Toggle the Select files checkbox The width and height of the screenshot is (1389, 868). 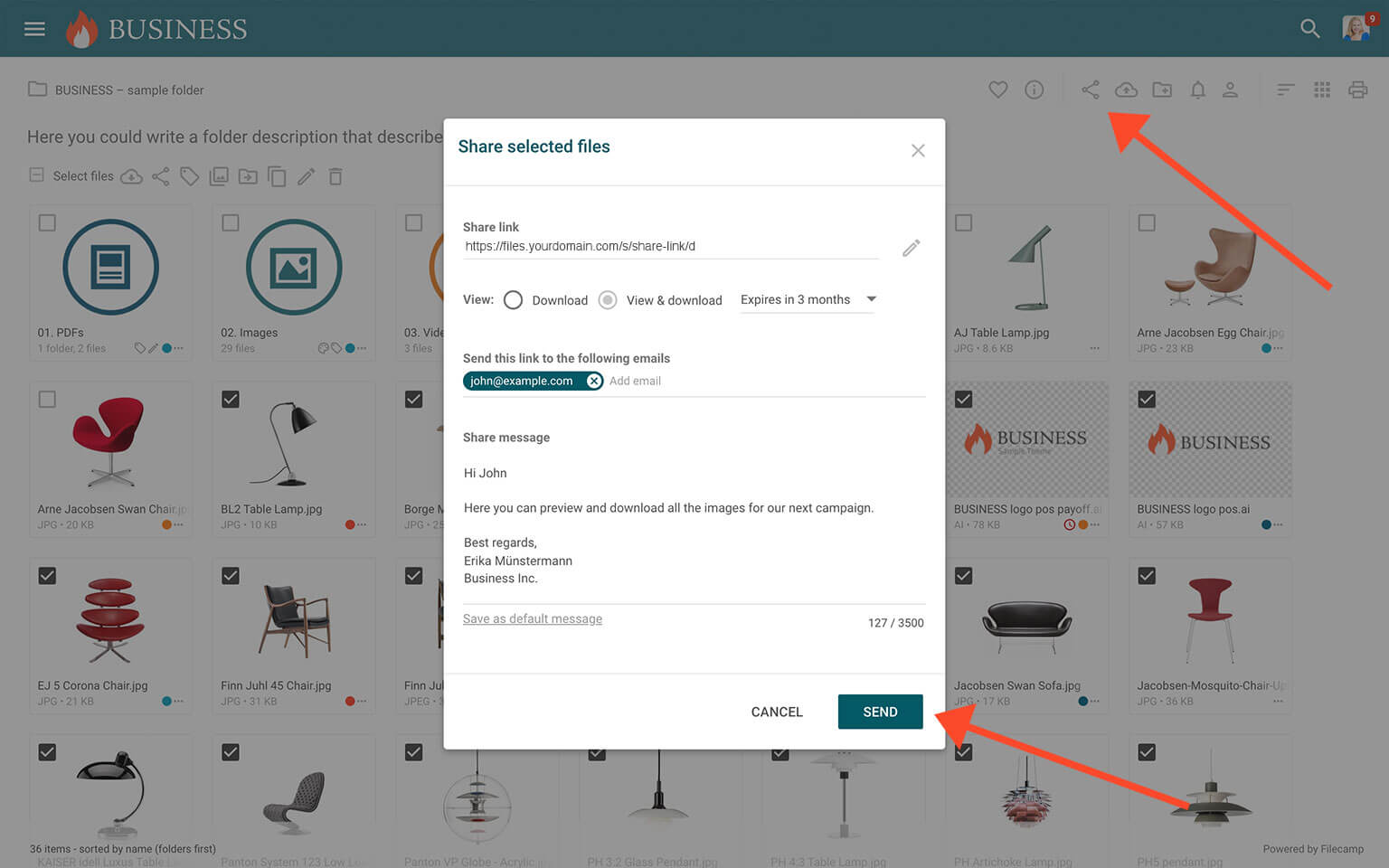pos(37,175)
